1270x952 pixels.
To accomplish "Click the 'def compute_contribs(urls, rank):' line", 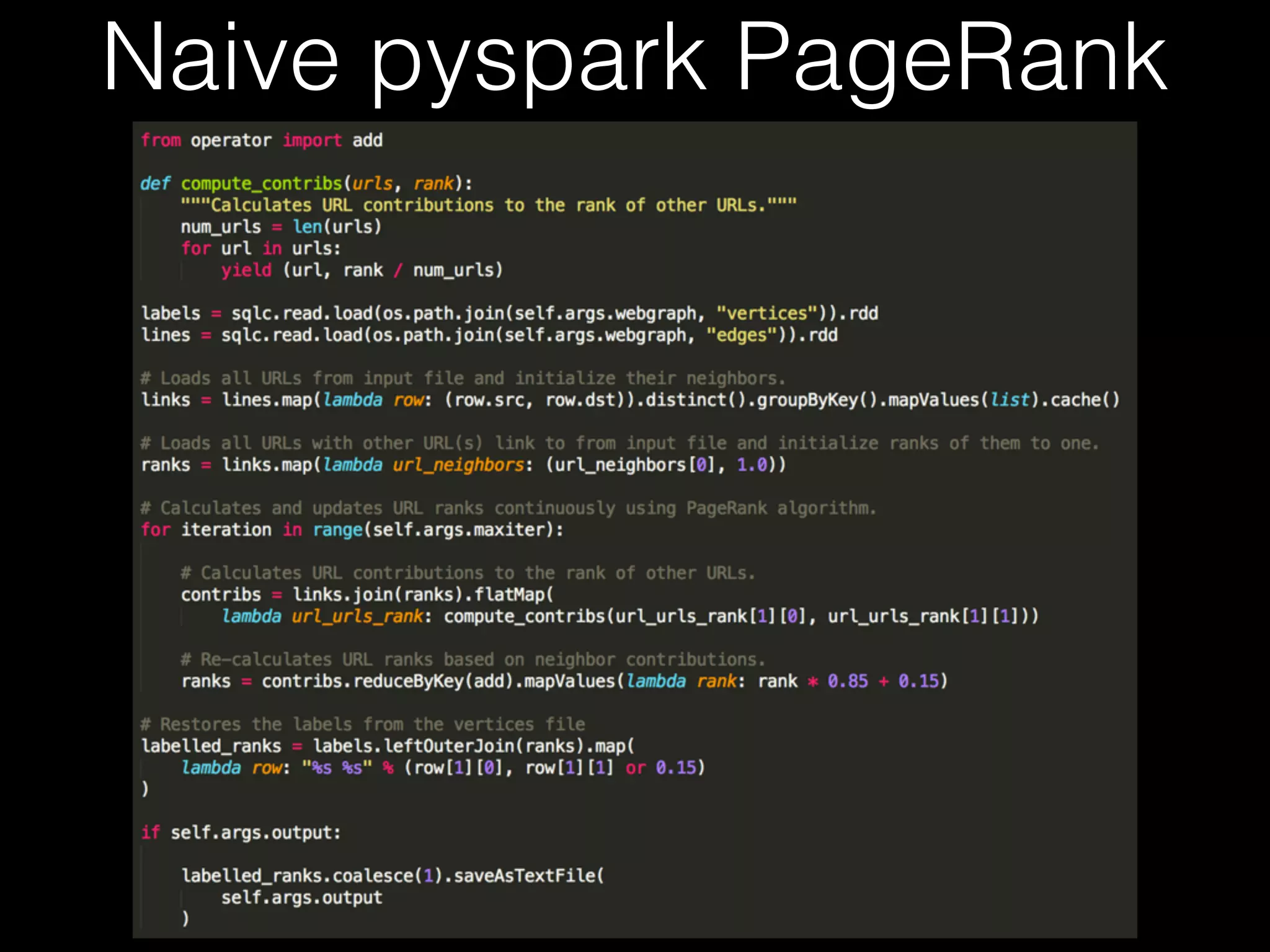I will [306, 184].
